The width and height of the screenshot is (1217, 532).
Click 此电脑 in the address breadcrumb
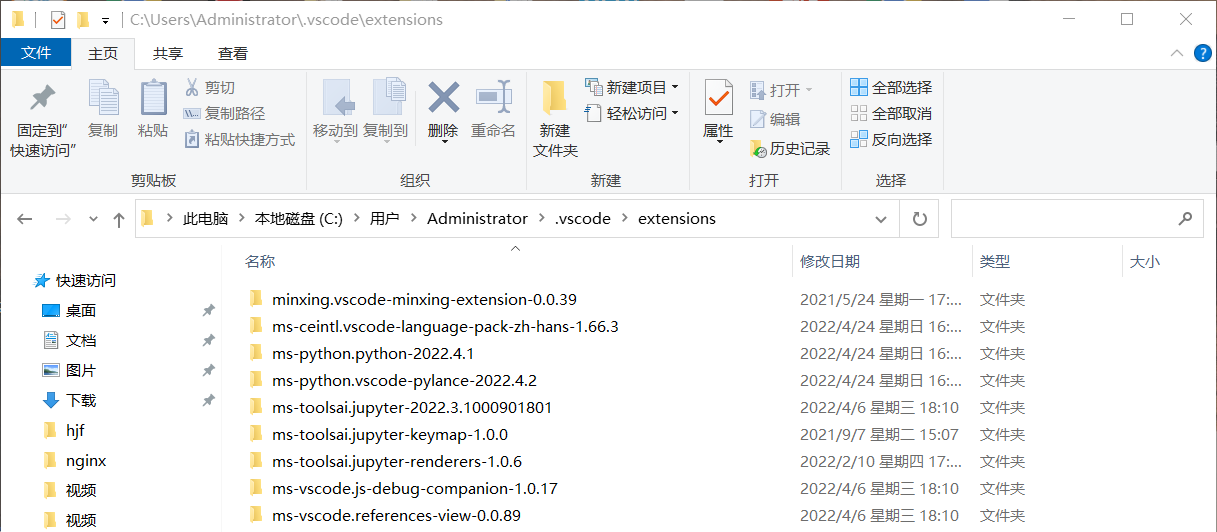coord(205,219)
